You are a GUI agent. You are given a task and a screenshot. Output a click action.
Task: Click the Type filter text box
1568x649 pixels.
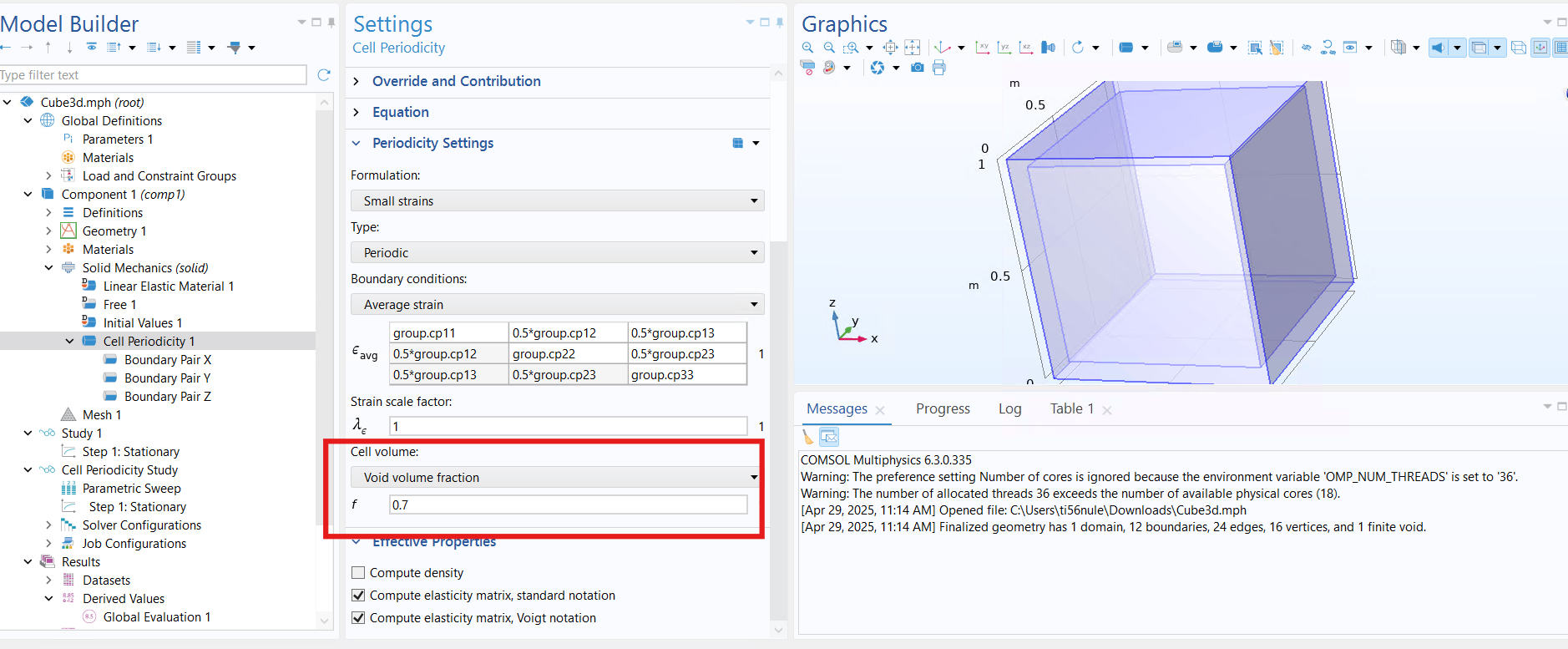coord(153,75)
